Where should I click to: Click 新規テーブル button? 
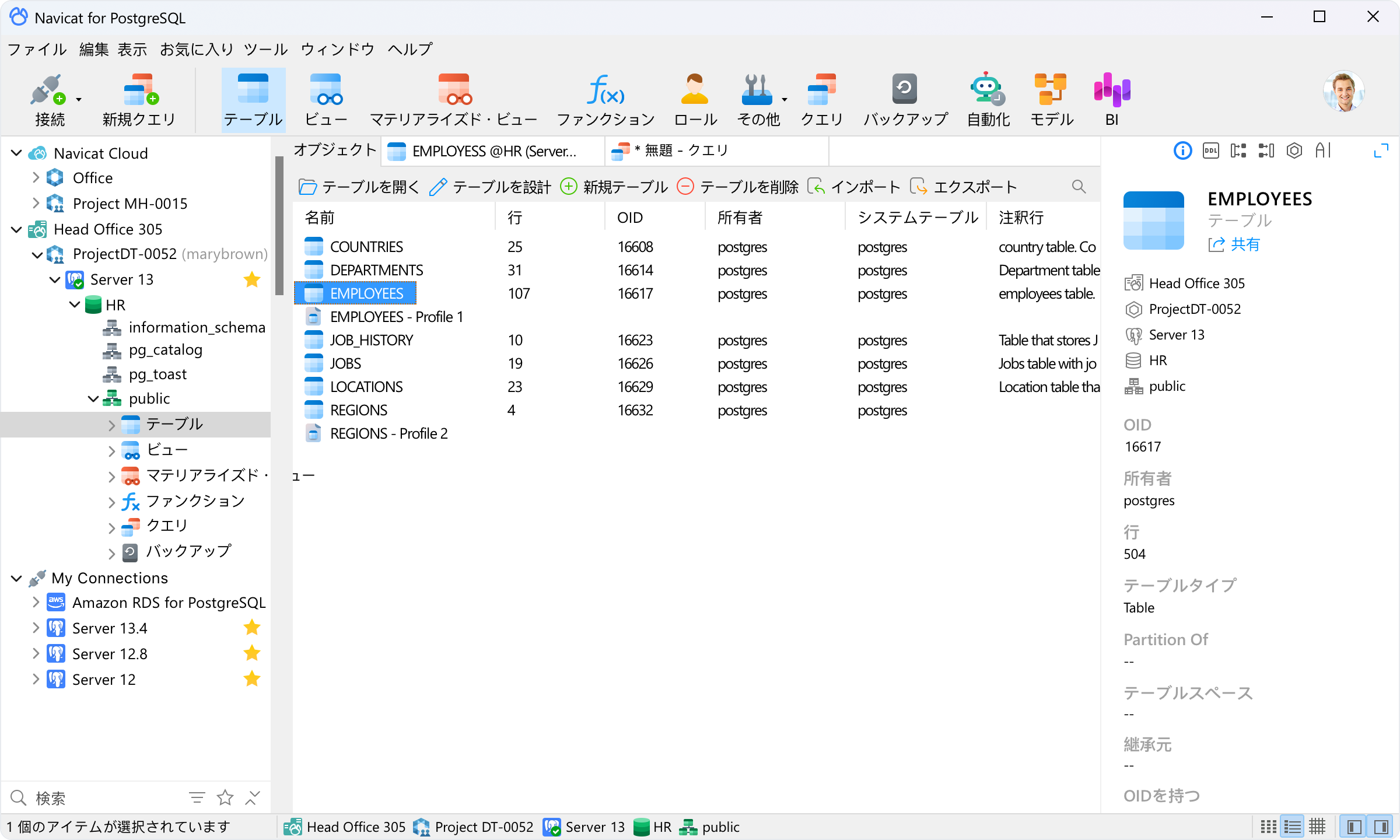[614, 187]
